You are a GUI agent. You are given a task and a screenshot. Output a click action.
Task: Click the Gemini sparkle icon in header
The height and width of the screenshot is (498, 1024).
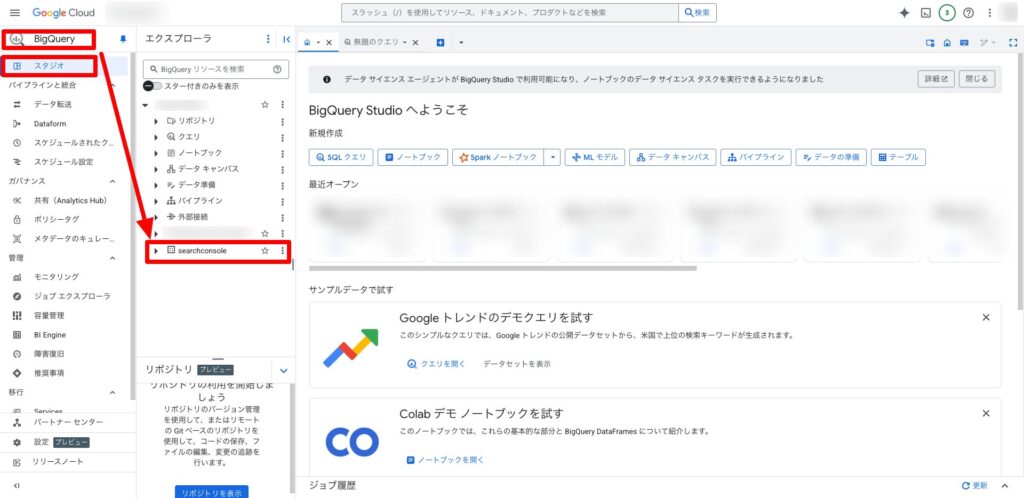(x=904, y=13)
